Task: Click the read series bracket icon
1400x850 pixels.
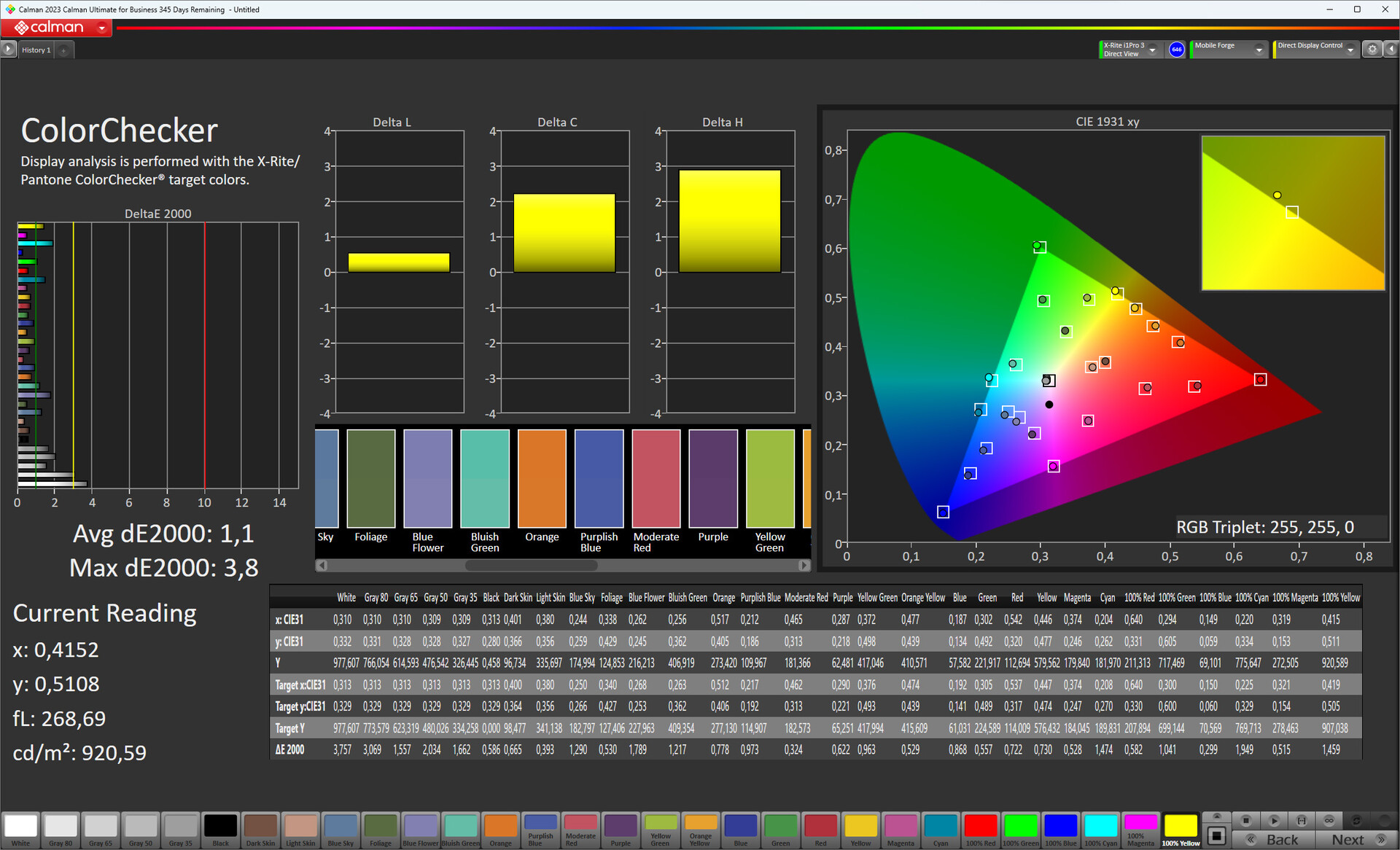Action: [x=1302, y=820]
